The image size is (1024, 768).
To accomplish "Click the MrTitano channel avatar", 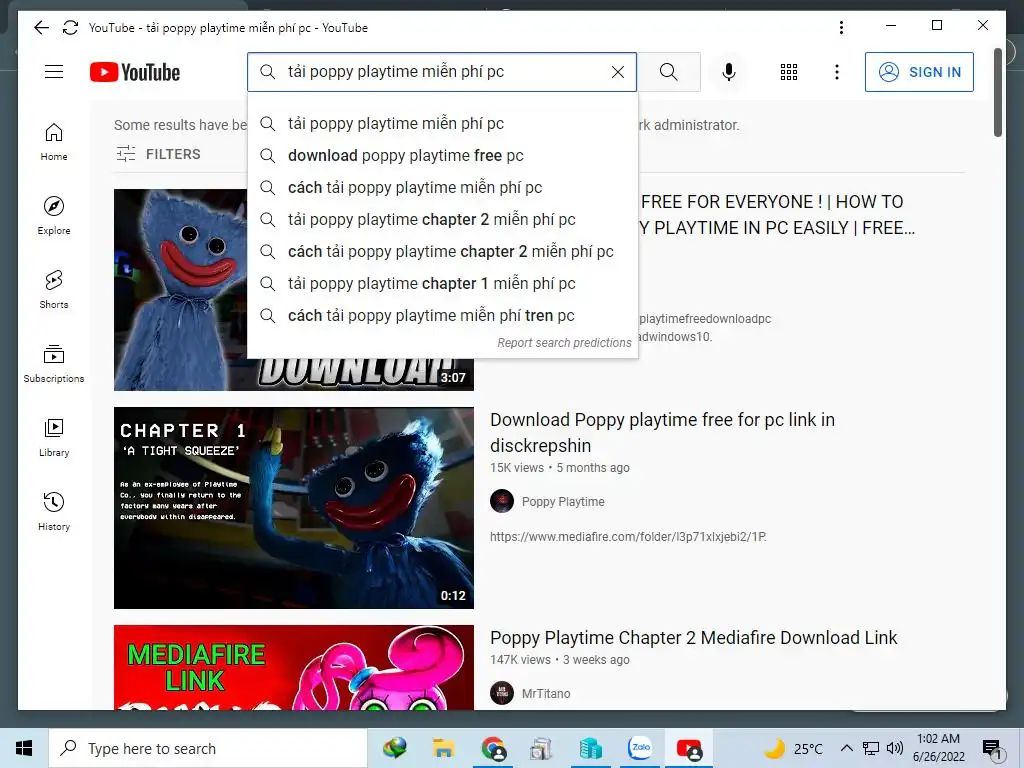I will pyautogui.click(x=502, y=694).
